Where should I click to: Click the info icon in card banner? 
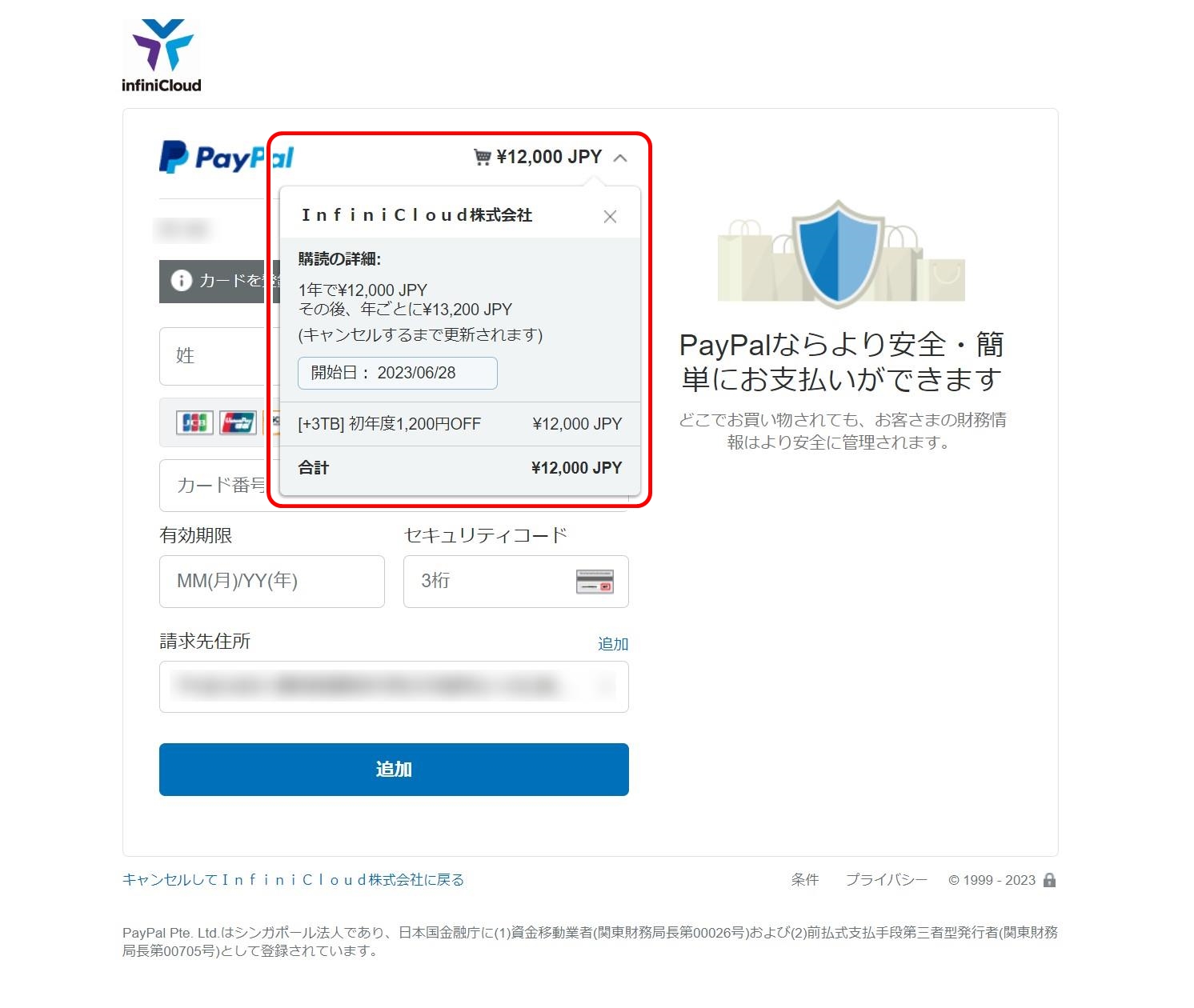pos(182,281)
